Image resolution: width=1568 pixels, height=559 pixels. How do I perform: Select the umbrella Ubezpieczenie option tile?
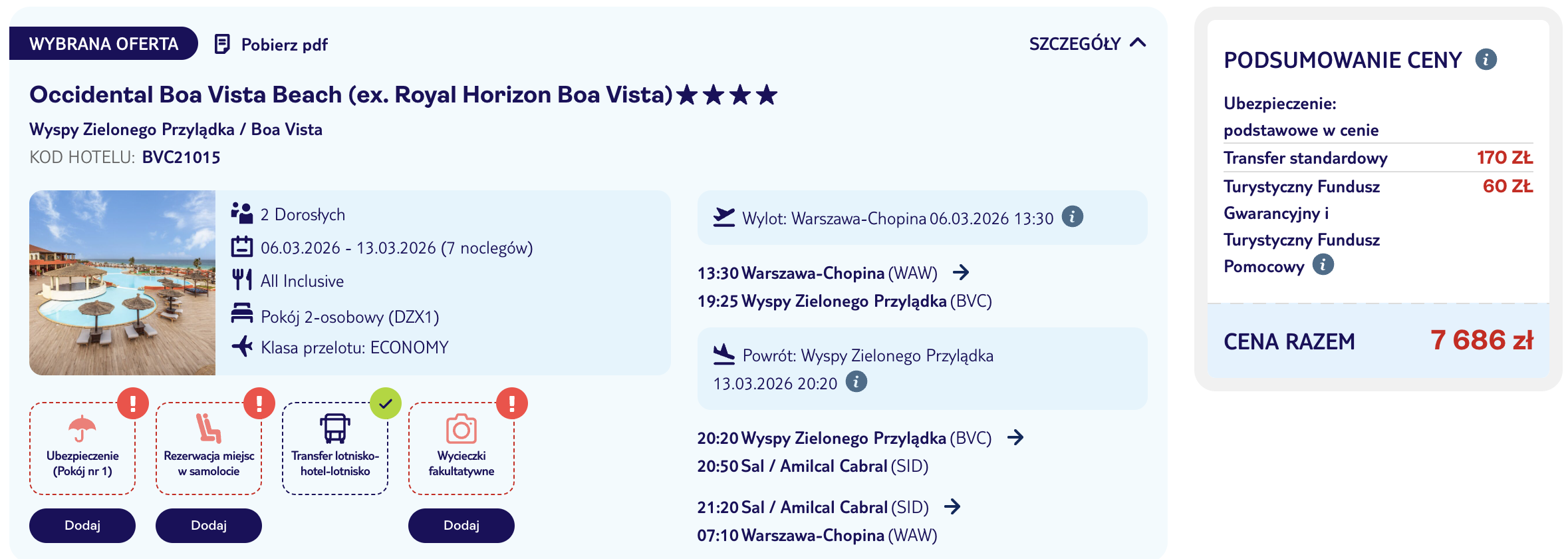pos(82,449)
